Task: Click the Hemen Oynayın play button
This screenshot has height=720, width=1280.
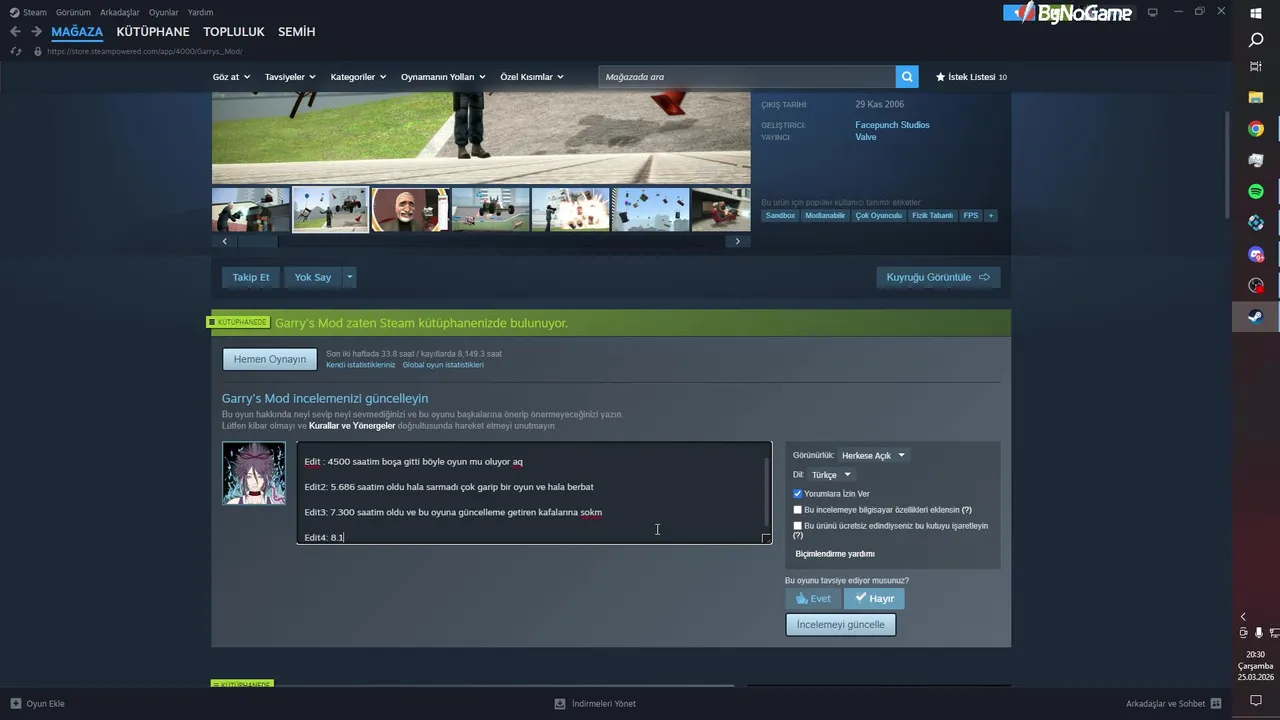Action: [x=270, y=359]
